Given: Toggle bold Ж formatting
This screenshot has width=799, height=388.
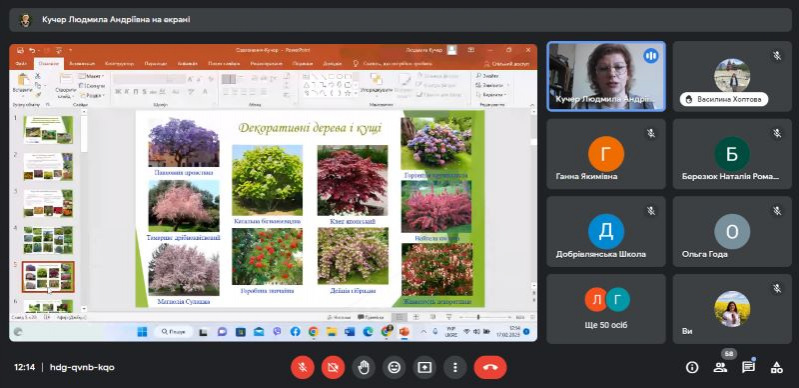Looking at the screenshot, I should pyautogui.click(x=118, y=92).
